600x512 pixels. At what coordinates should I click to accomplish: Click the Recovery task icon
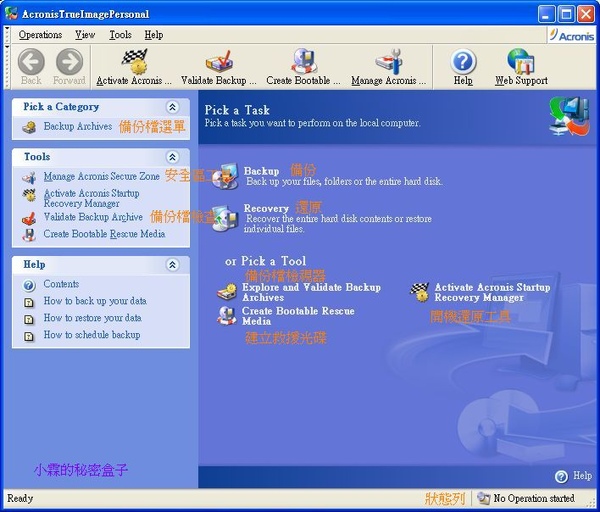[225, 218]
